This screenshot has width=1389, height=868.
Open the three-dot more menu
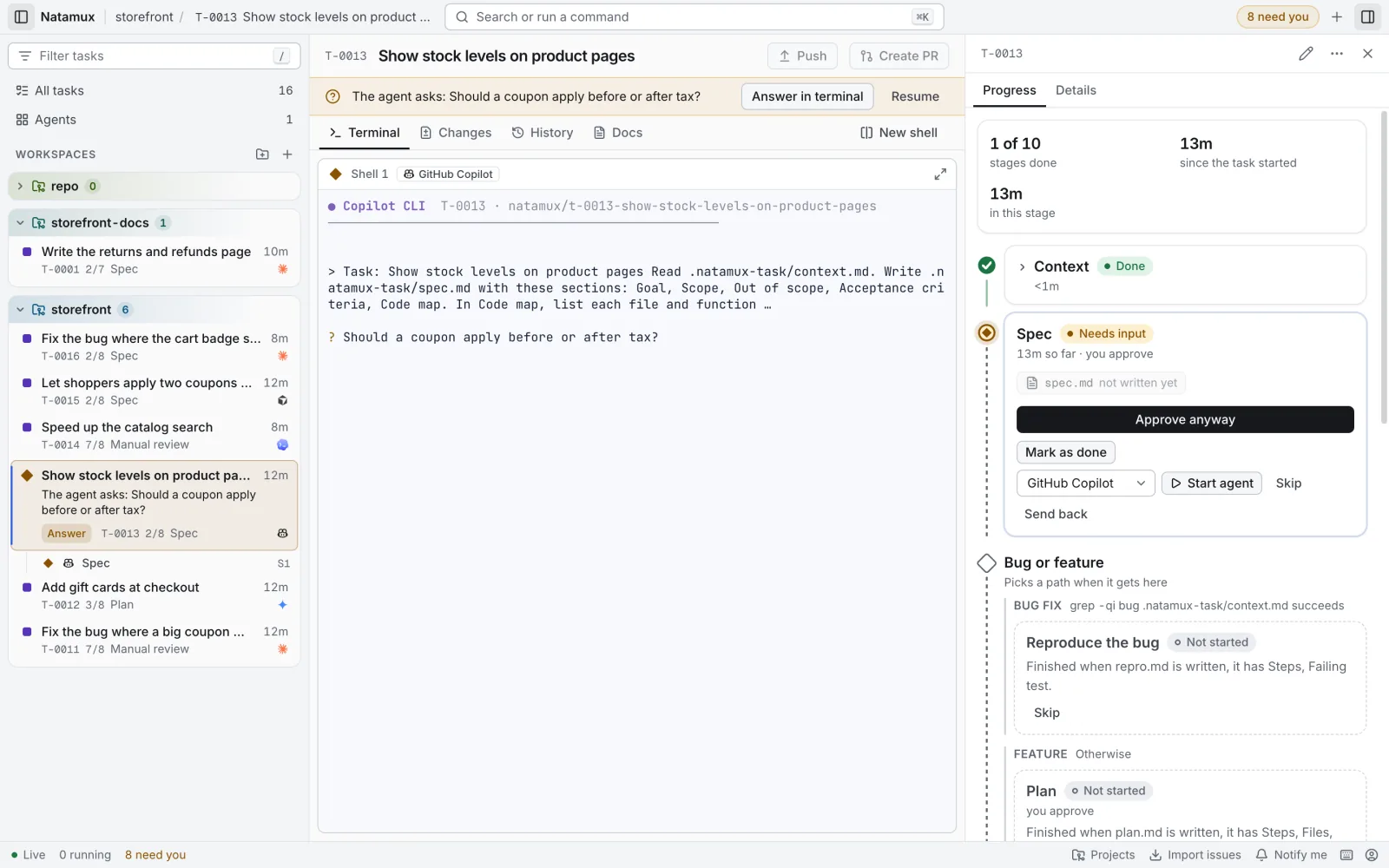(1337, 54)
